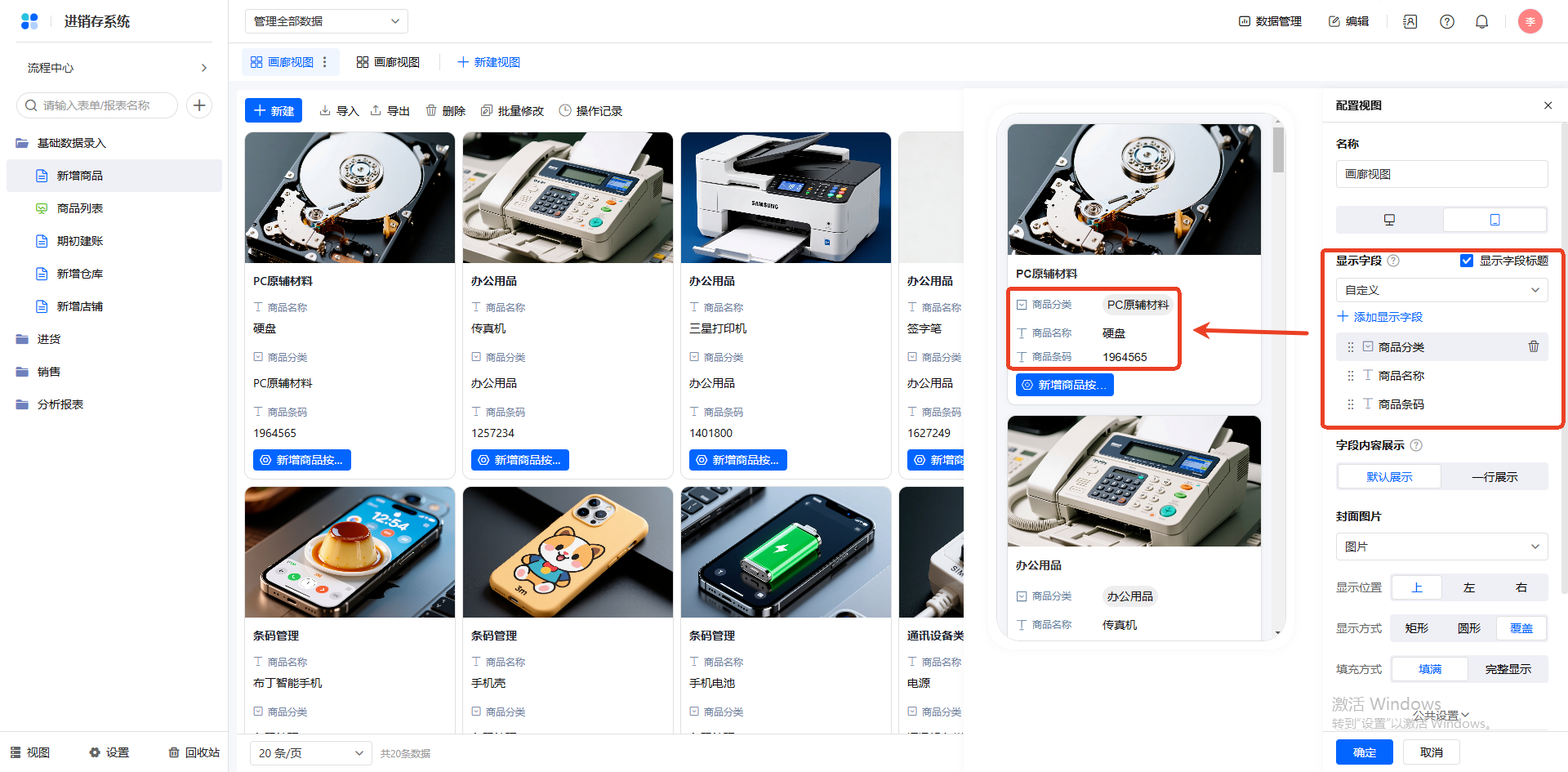Screen dimensions: 1568x772
Task: Select the mobile device preview icon
Action: [x=1494, y=220]
